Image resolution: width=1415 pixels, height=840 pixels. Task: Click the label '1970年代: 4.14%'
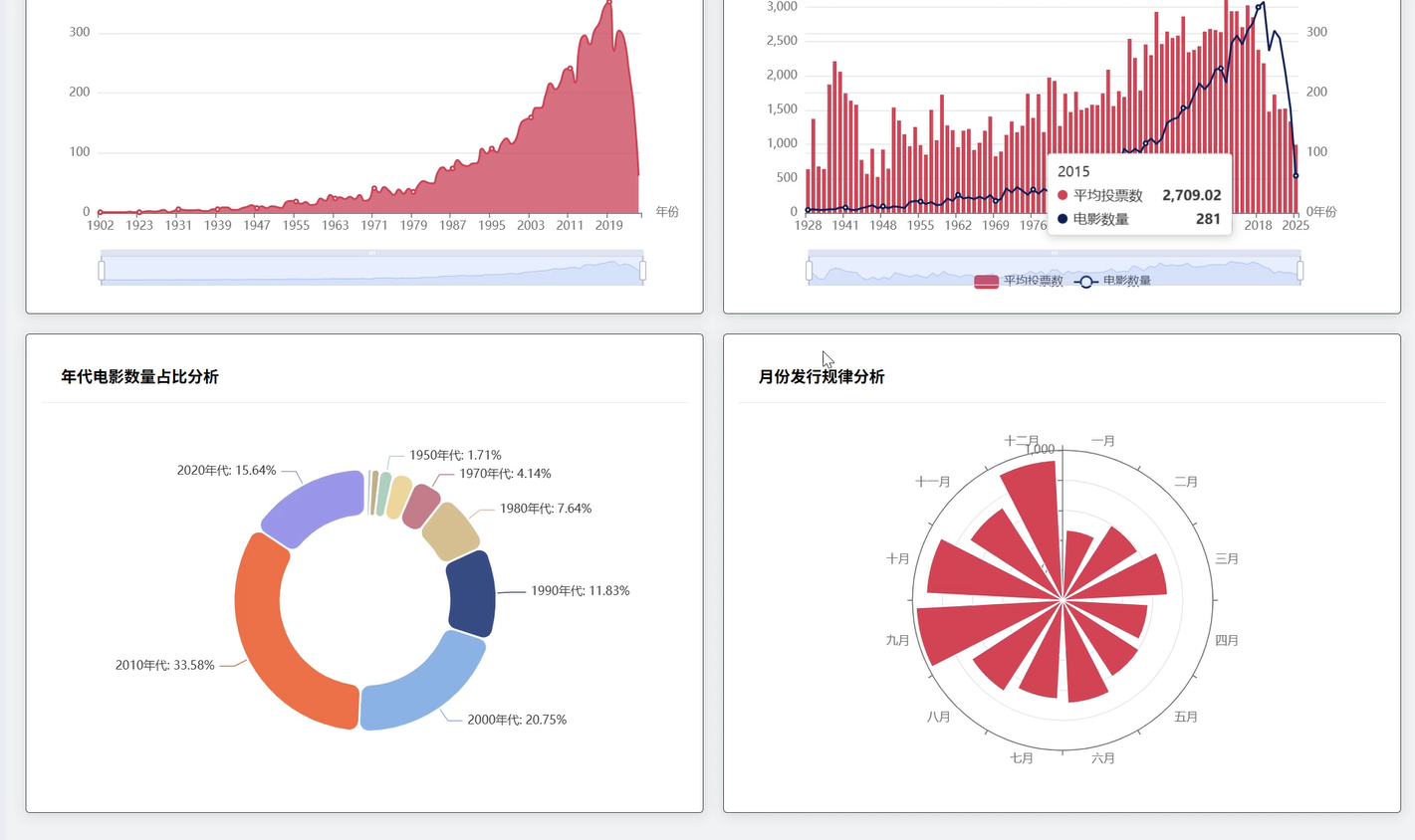tap(505, 474)
